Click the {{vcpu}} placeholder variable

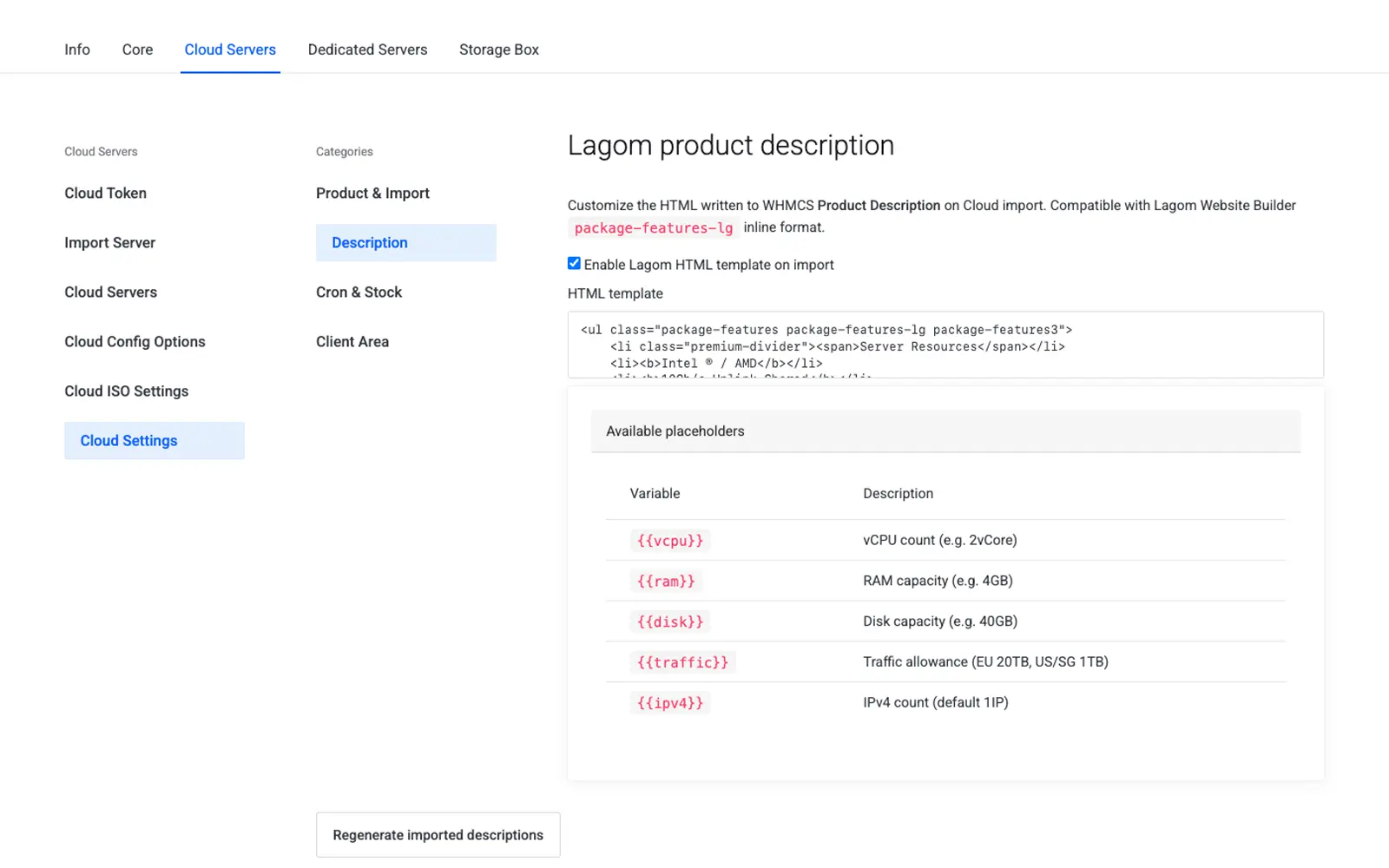(670, 541)
